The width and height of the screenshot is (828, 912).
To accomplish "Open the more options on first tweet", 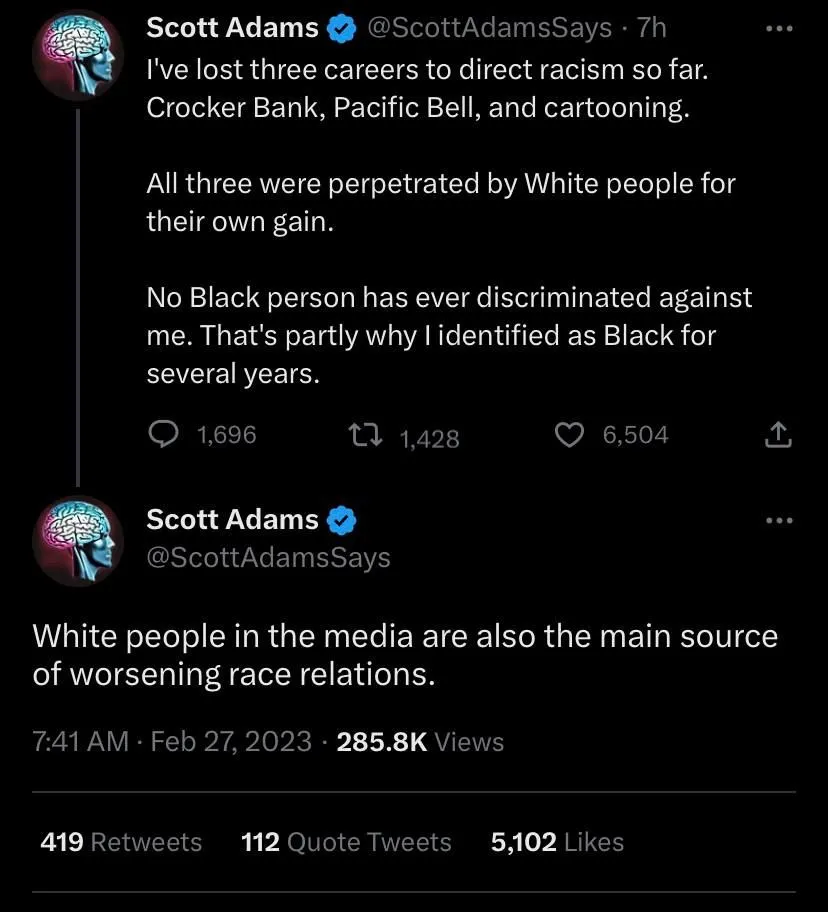I will click(778, 28).
